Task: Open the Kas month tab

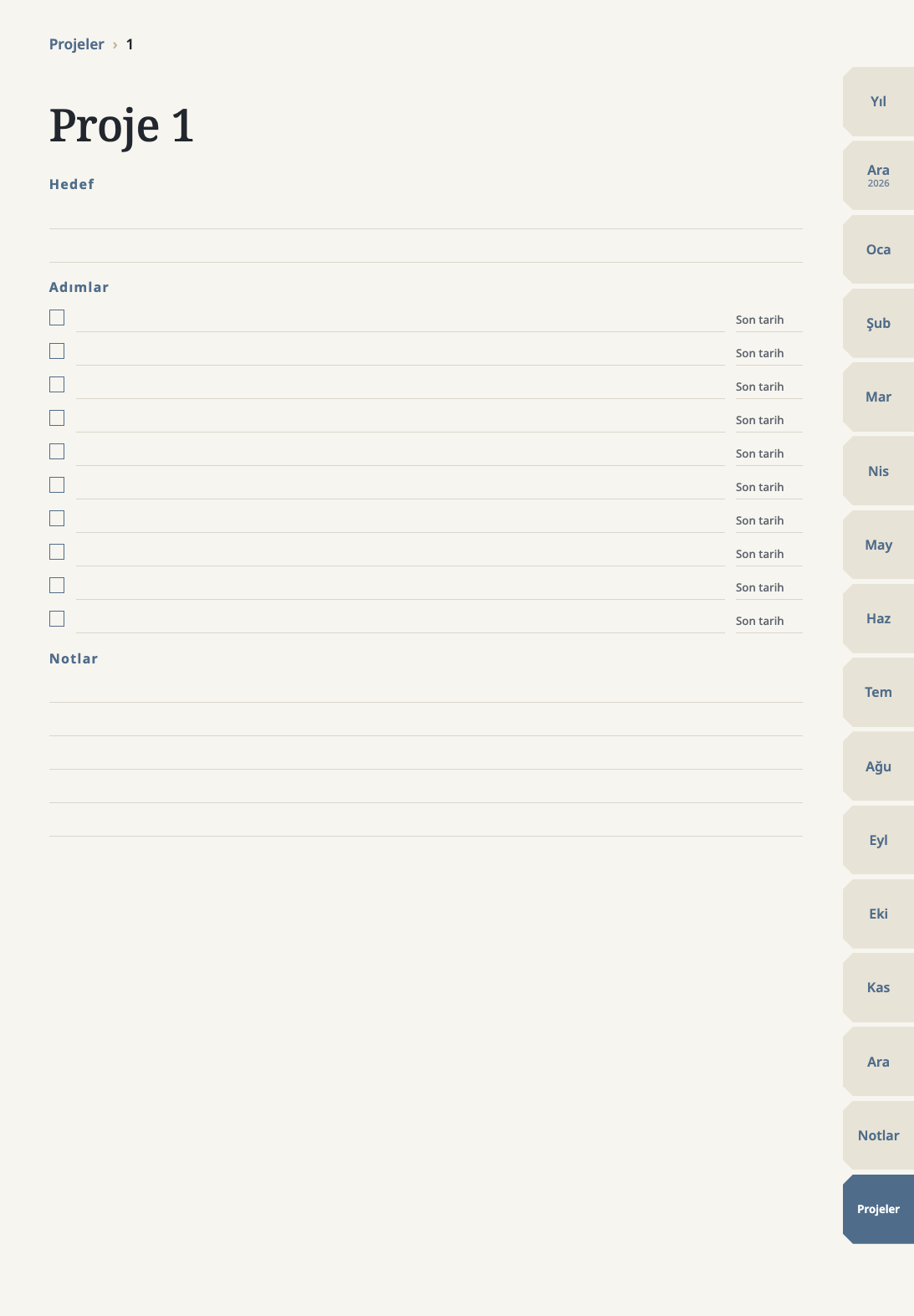Action: [x=878, y=987]
